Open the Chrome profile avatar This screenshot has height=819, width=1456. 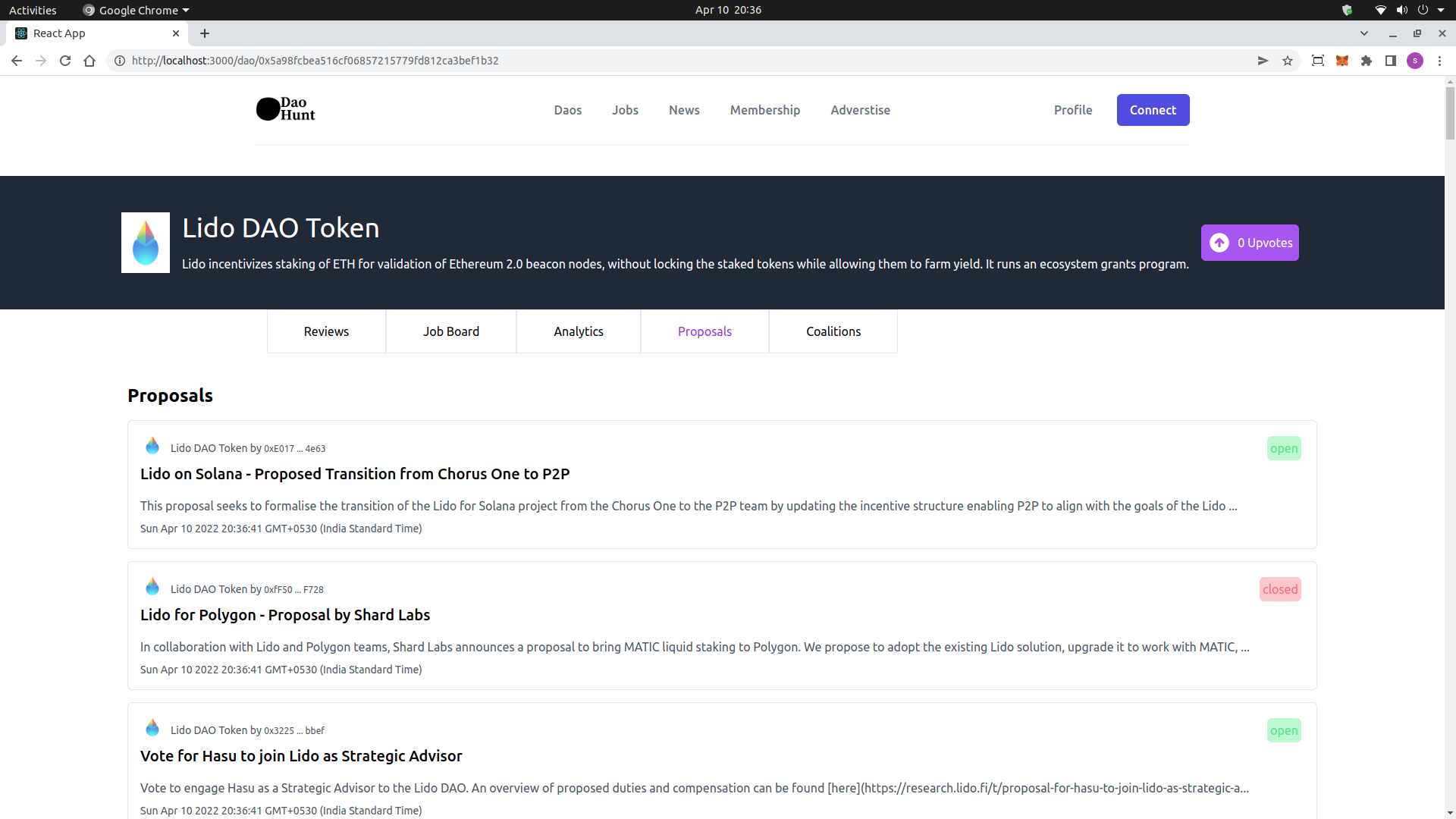[1415, 61]
